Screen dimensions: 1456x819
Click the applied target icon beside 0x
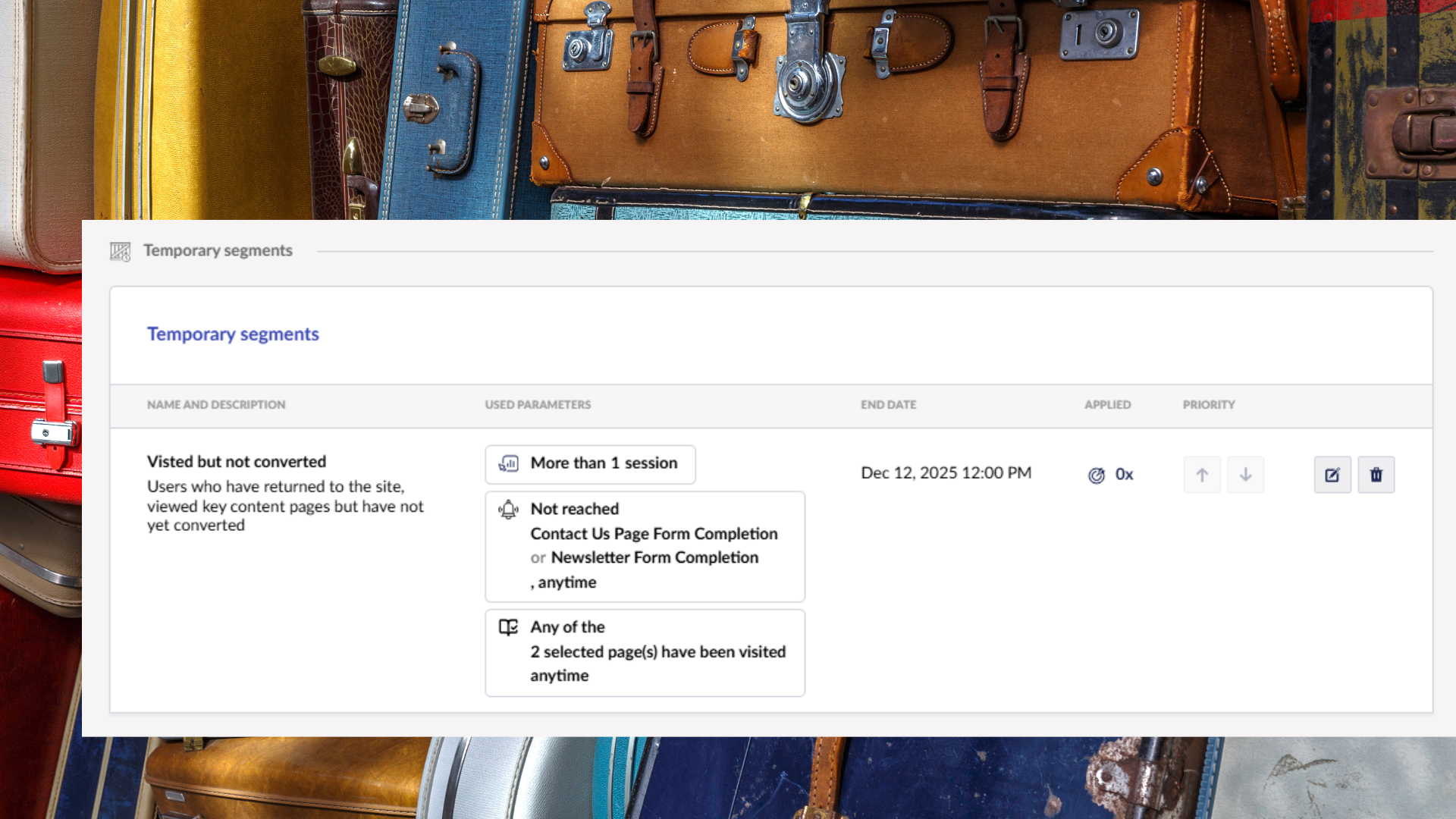pyautogui.click(x=1097, y=475)
